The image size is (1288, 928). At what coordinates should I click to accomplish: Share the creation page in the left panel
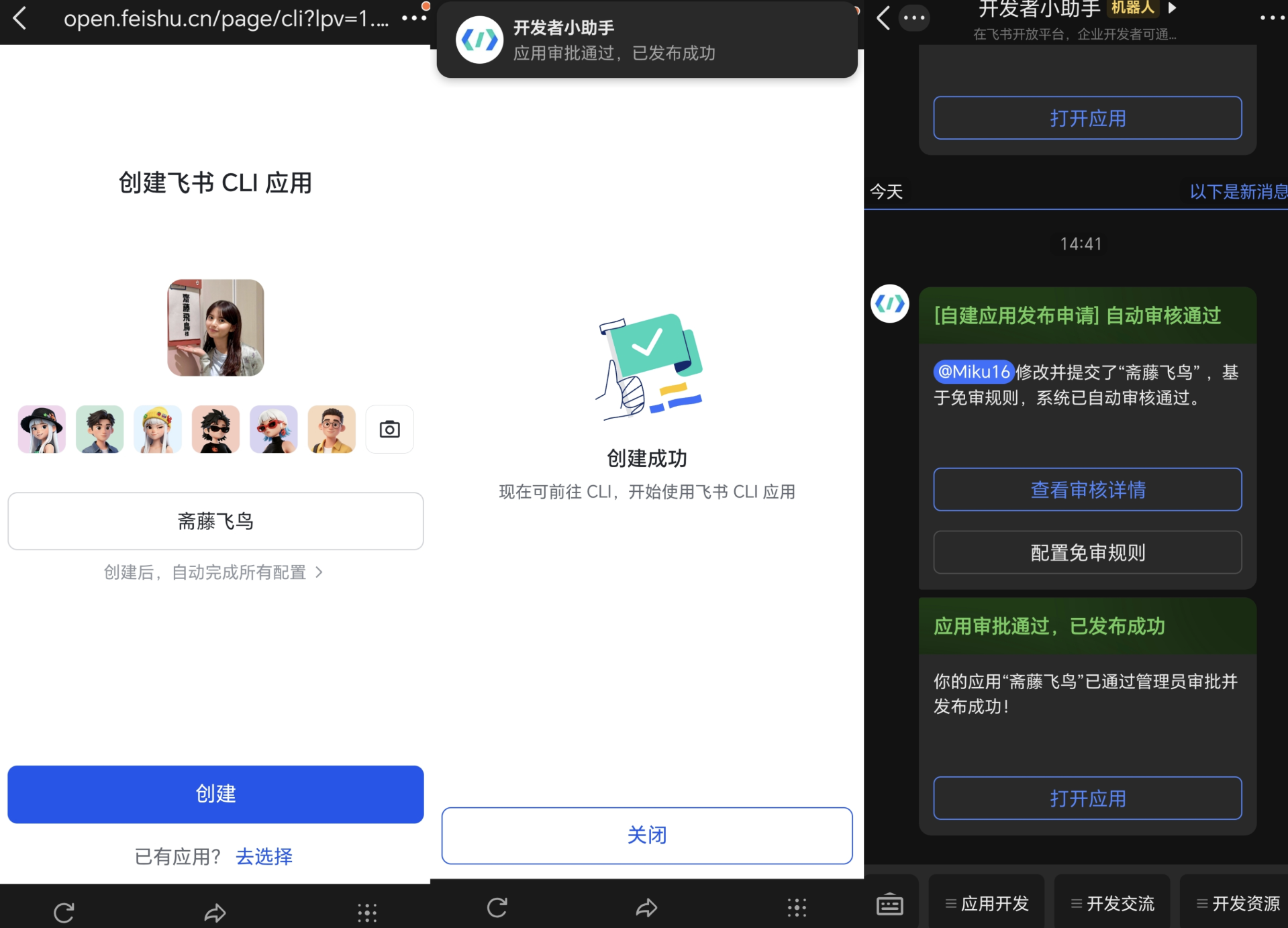tap(215, 913)
